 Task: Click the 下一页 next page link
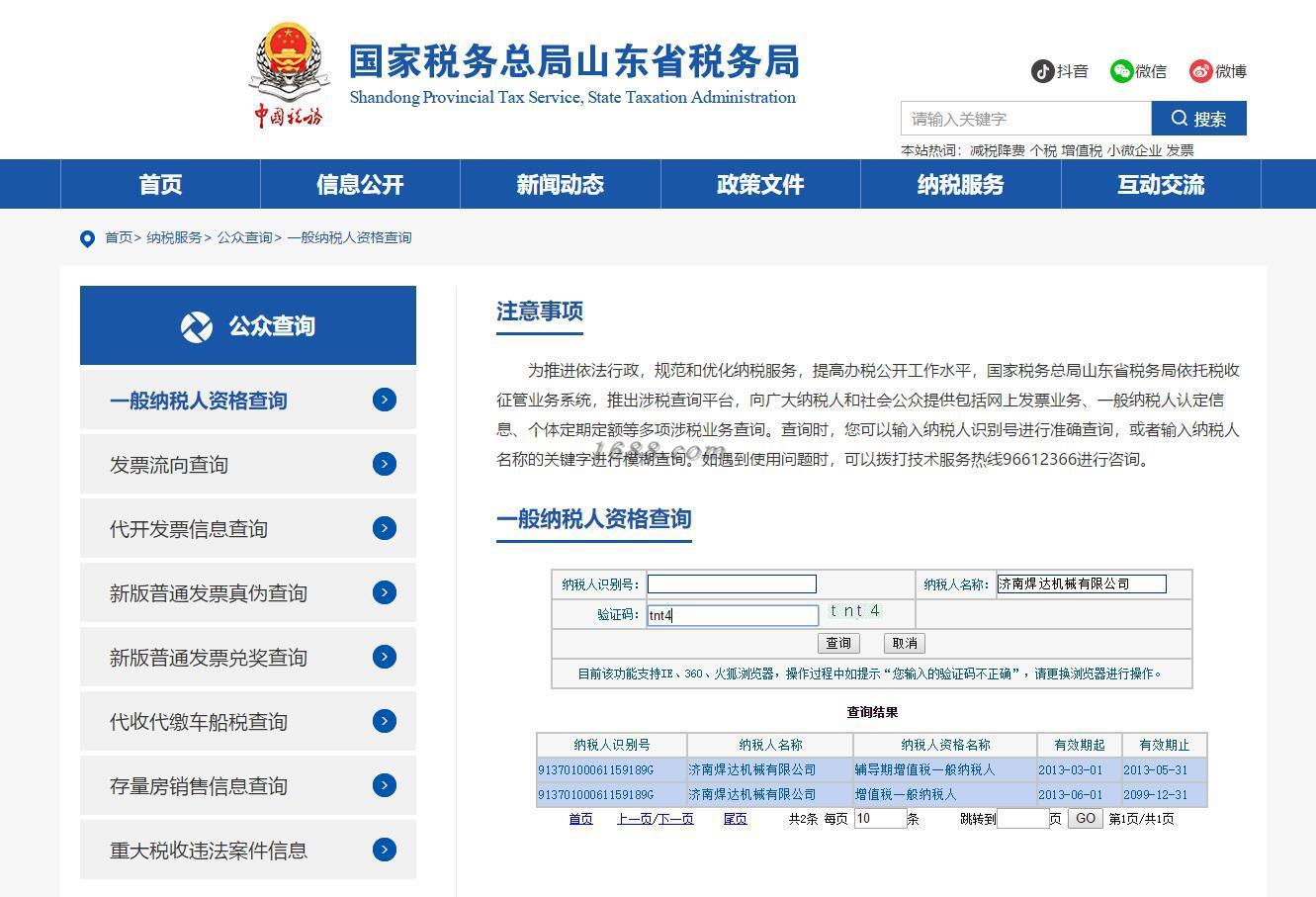point(676,819)
